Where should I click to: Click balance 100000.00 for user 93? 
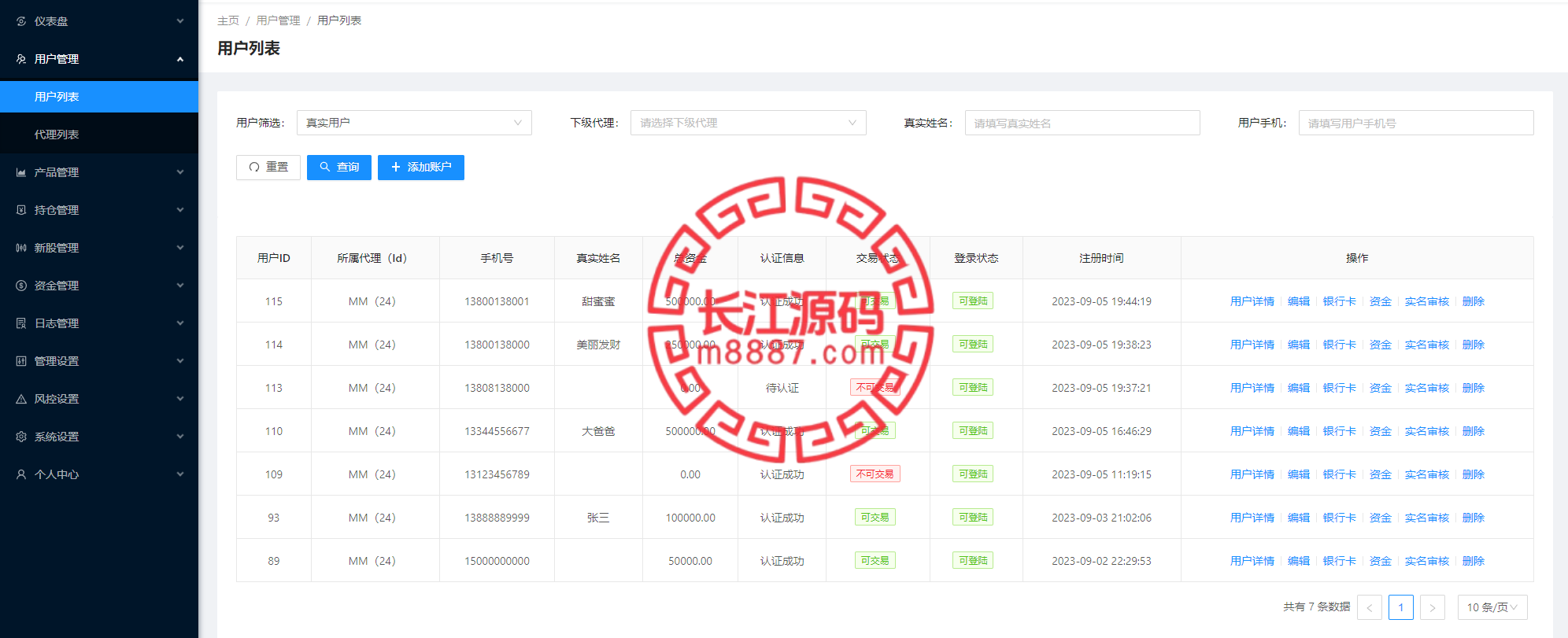(x=690, y=518)
